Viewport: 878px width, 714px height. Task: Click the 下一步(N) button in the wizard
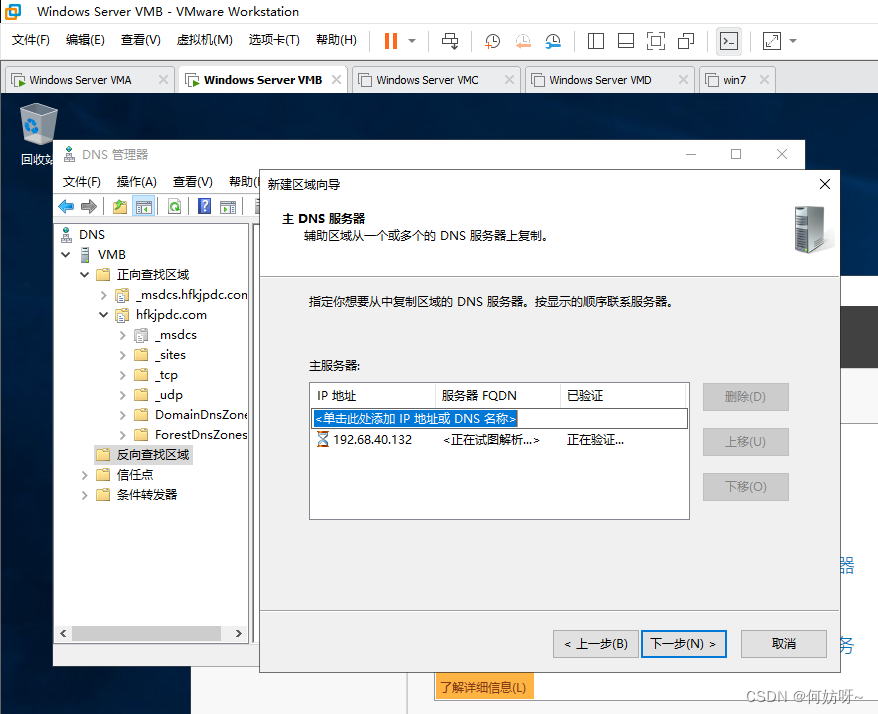pyautogui.click(x=683, y=644)
